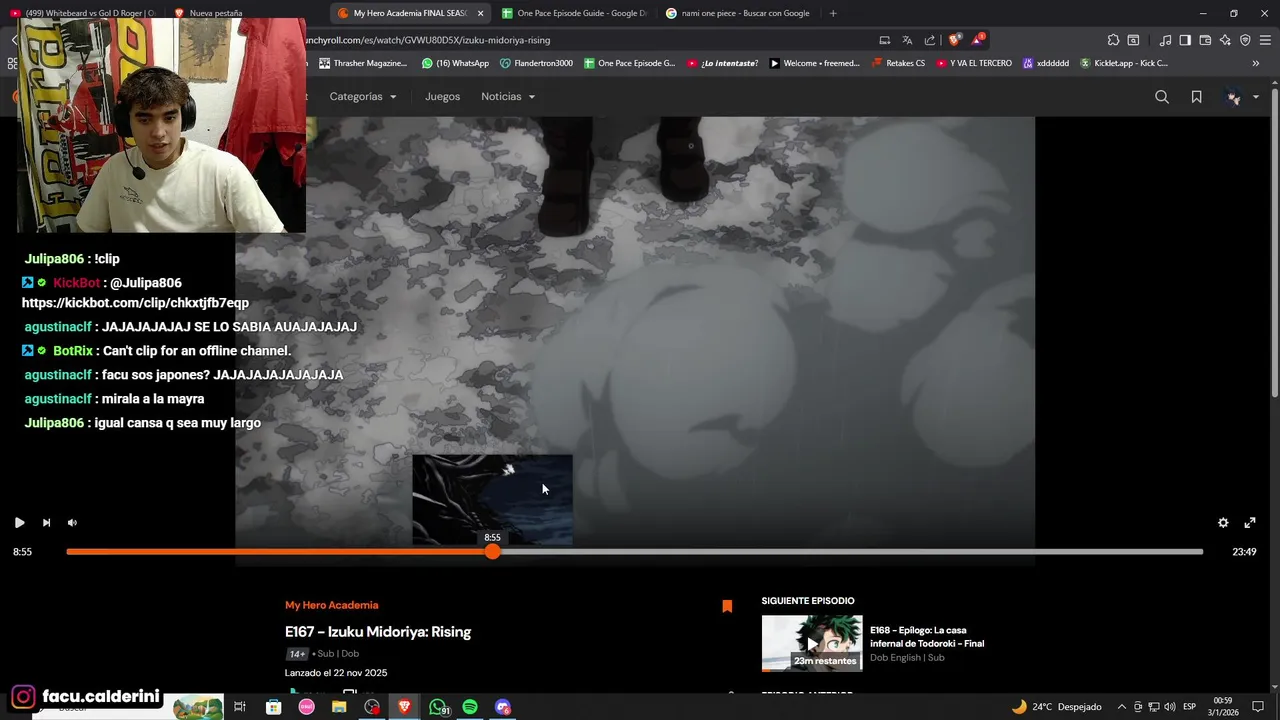The image size is (1280, 720).
Task: Toggle the browser sidebar panel
Action: [x=1185, y=40]
